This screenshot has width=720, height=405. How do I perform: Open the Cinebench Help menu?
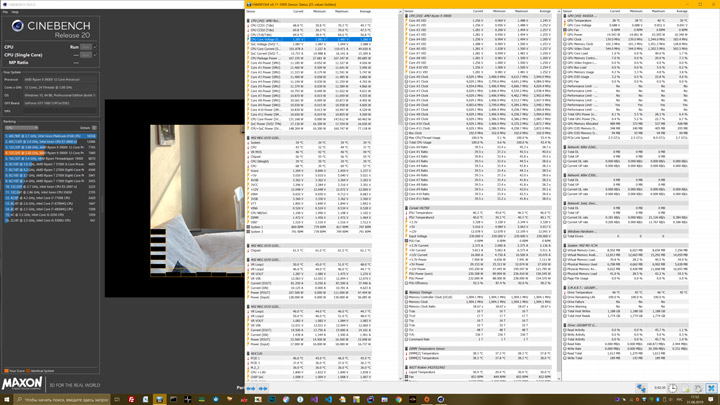(15, 12)
